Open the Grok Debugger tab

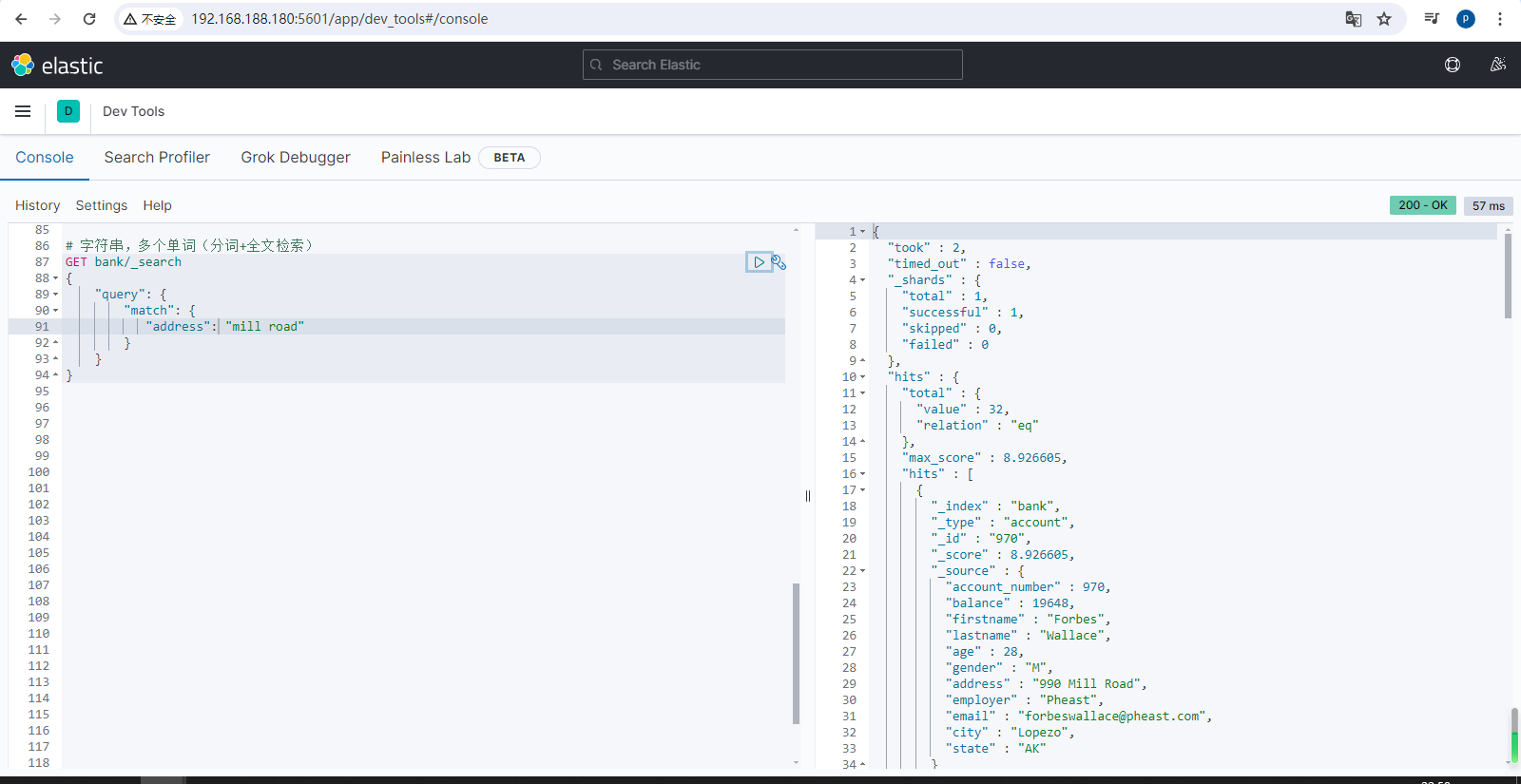coord(296,158)
